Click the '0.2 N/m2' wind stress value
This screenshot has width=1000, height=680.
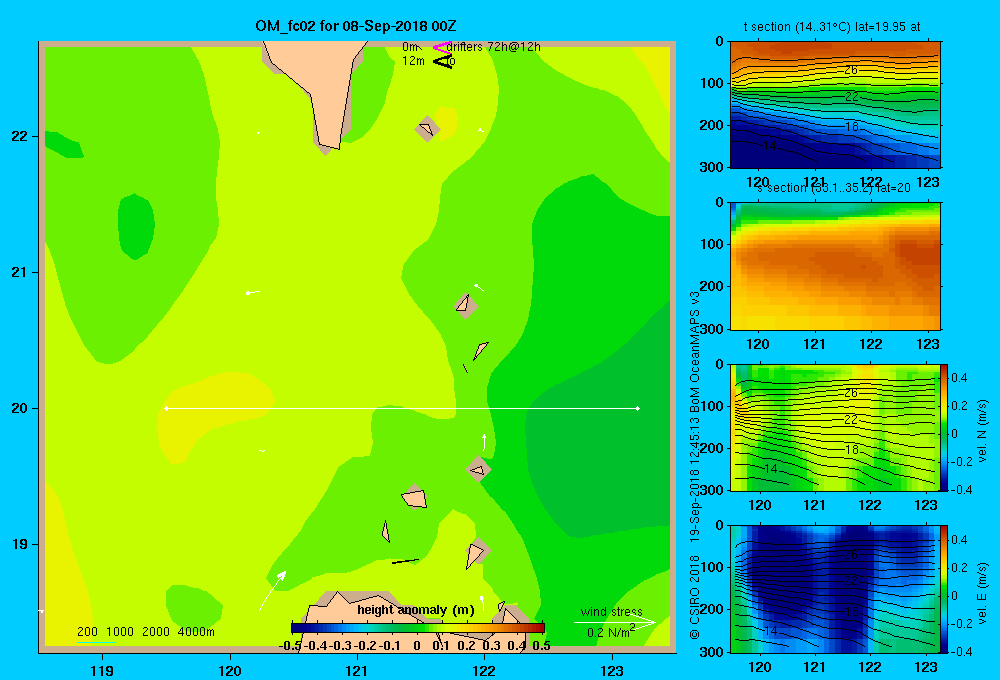point(611,632)
